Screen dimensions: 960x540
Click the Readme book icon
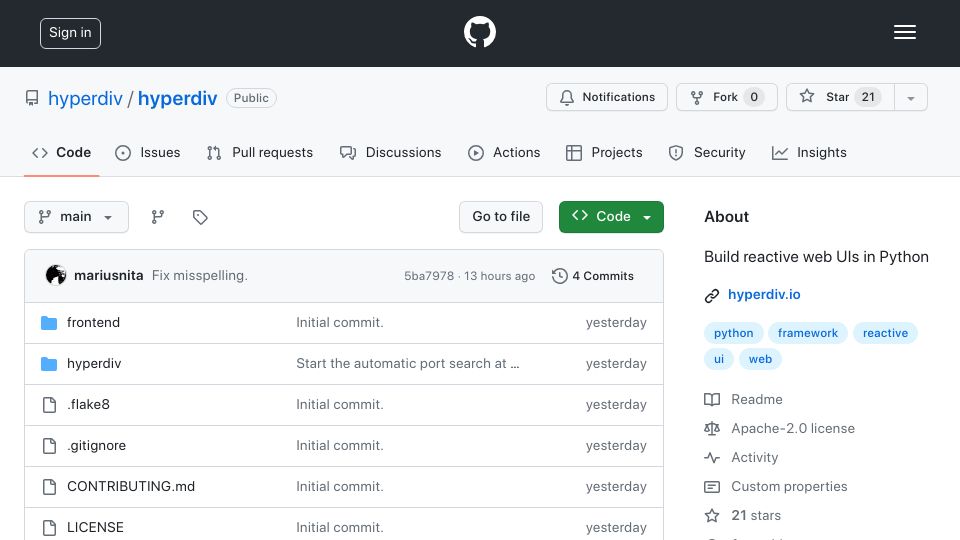click(x=712, y=400)
